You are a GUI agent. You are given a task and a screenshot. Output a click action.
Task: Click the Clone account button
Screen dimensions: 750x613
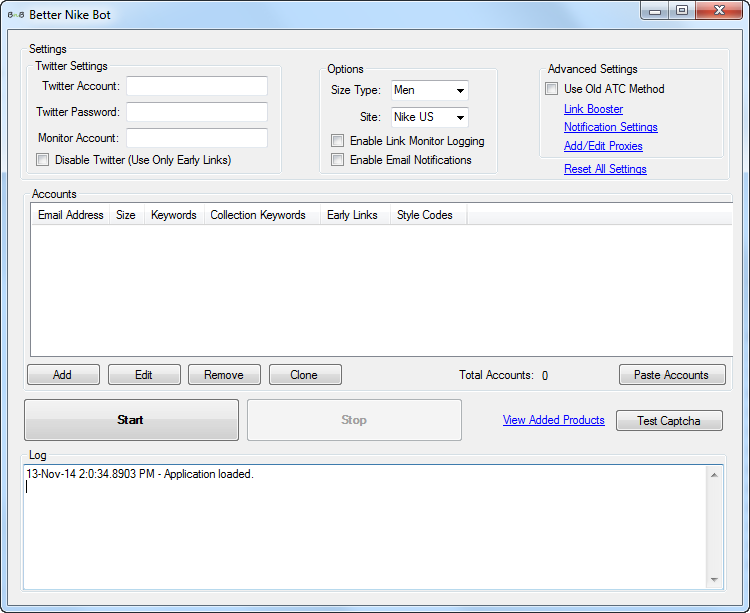coord(305,375)
